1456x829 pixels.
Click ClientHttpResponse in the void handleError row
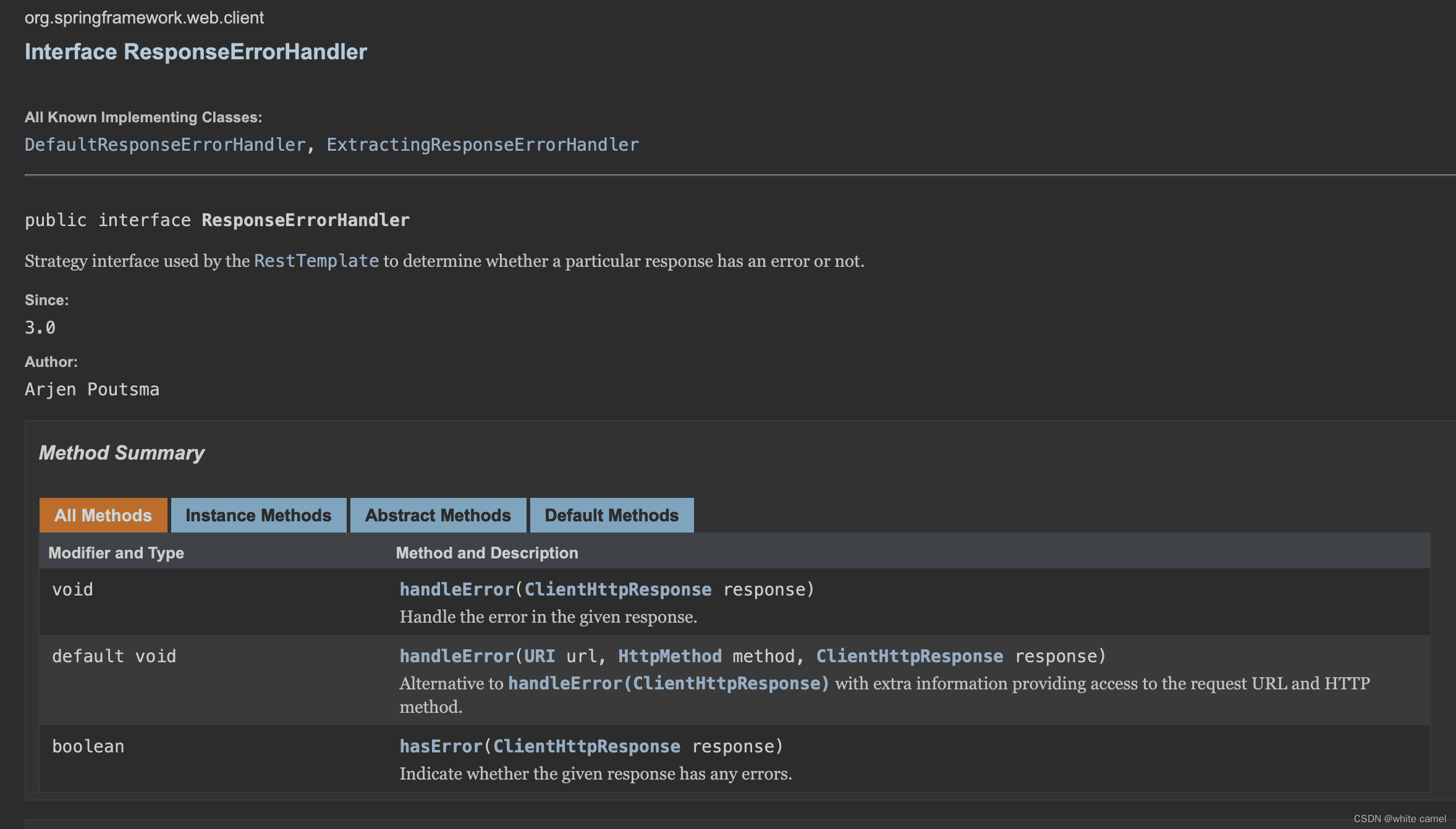click(x=617, y=589)
